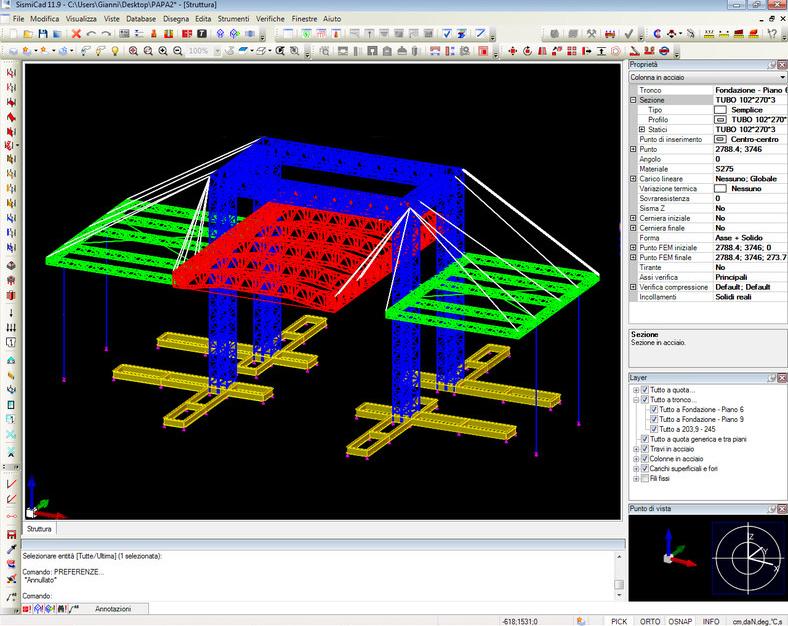Viewport: 788px width, 626px height.
Task: Uncheck Tutto a Fondazione - Piano 6
Action: [x=654, y=409]
